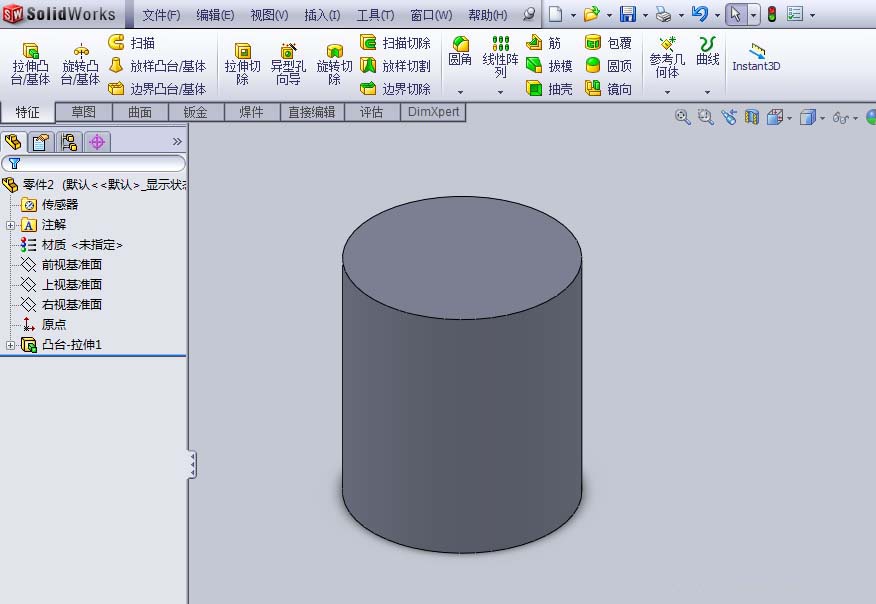Image resolution: width=876 pixels, height=604 pixels.
Task: Click the 旋转切除 revolved cut tool
Action: pyautogui.click(x=334, y=64)
